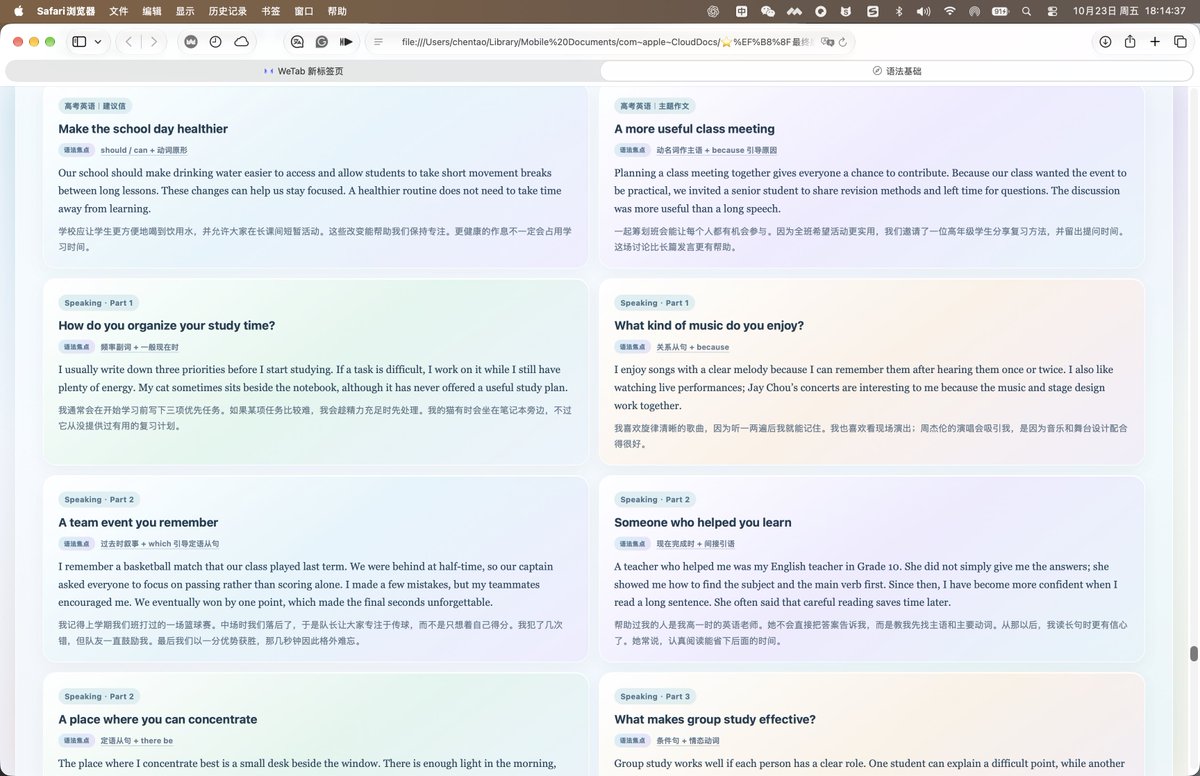Viewport: 1200px width, 776px height.
Task: Open the 书签 menu
Action: point(270,11)
